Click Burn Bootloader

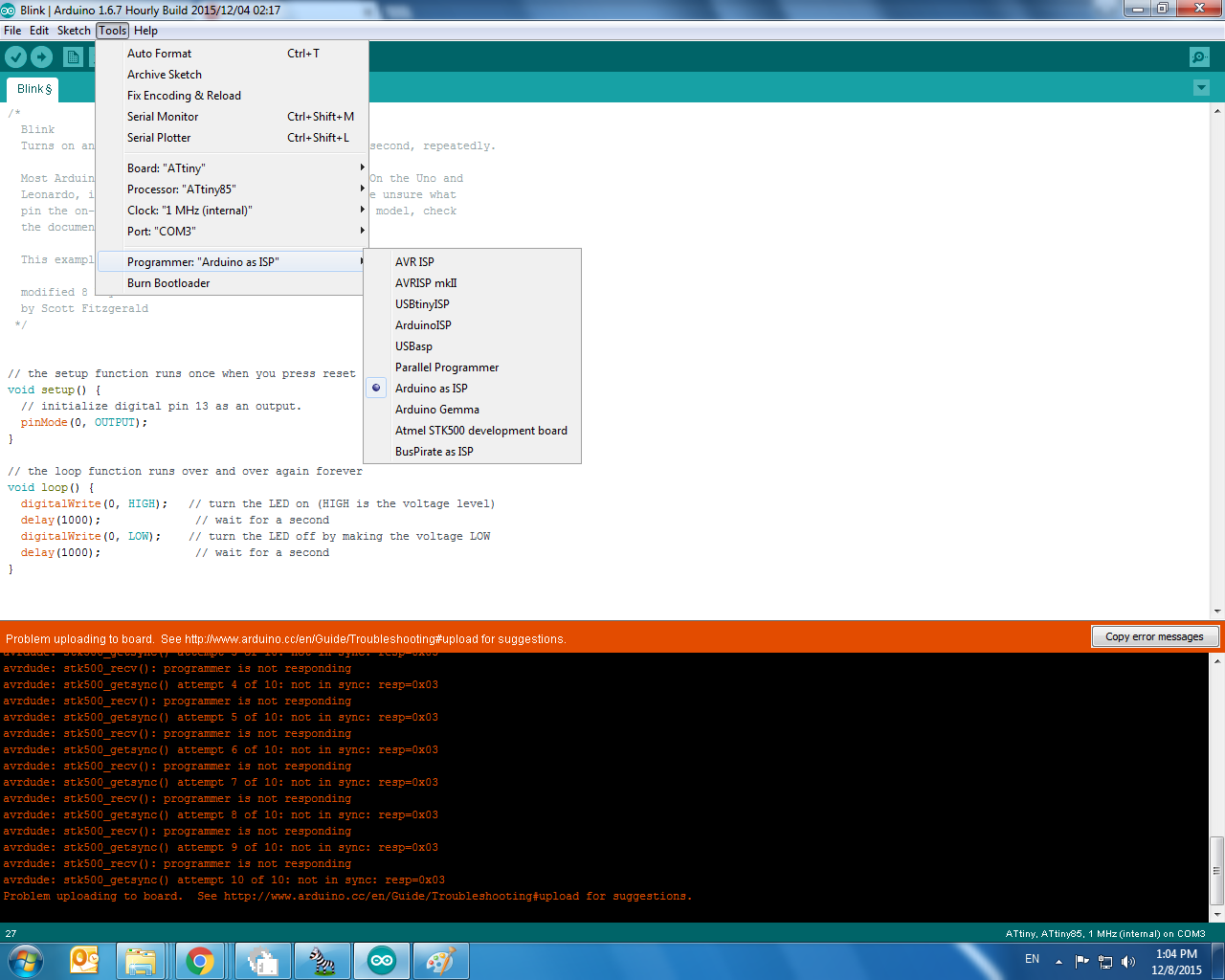click(232, 283)
